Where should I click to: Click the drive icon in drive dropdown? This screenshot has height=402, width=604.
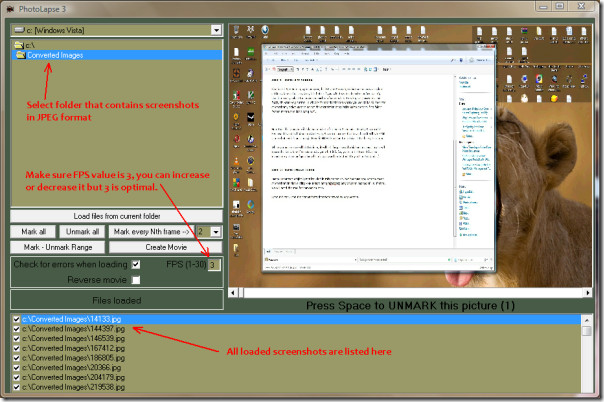19,30
